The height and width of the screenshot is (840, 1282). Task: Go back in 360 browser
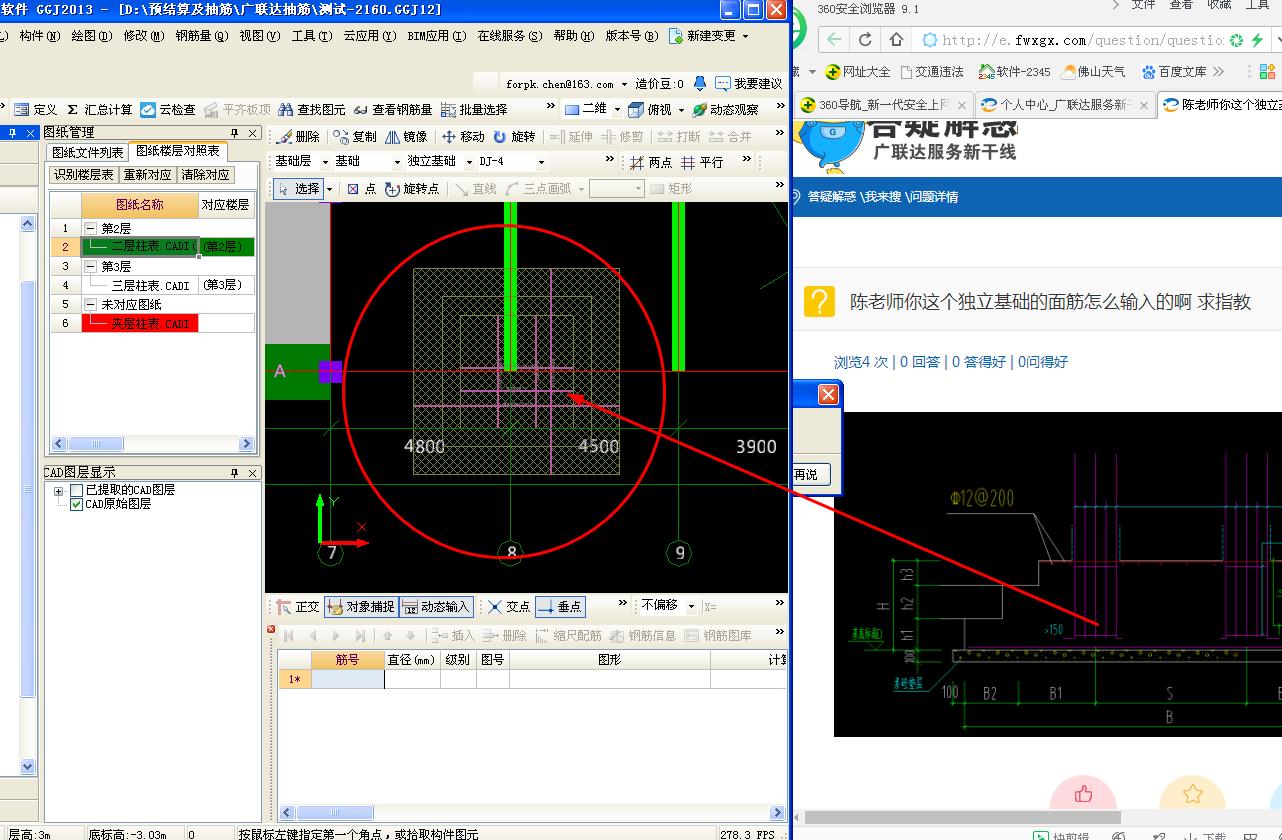pos(834,40)
